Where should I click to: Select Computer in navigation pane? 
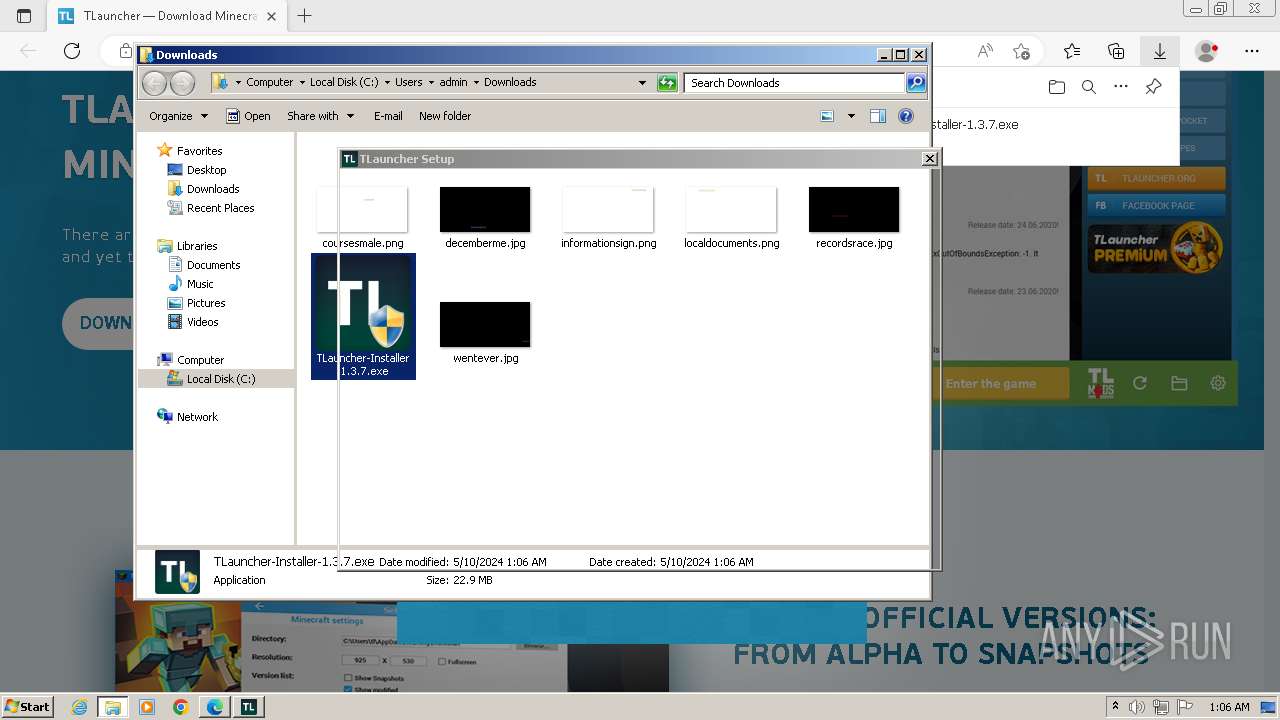point(200,360)
